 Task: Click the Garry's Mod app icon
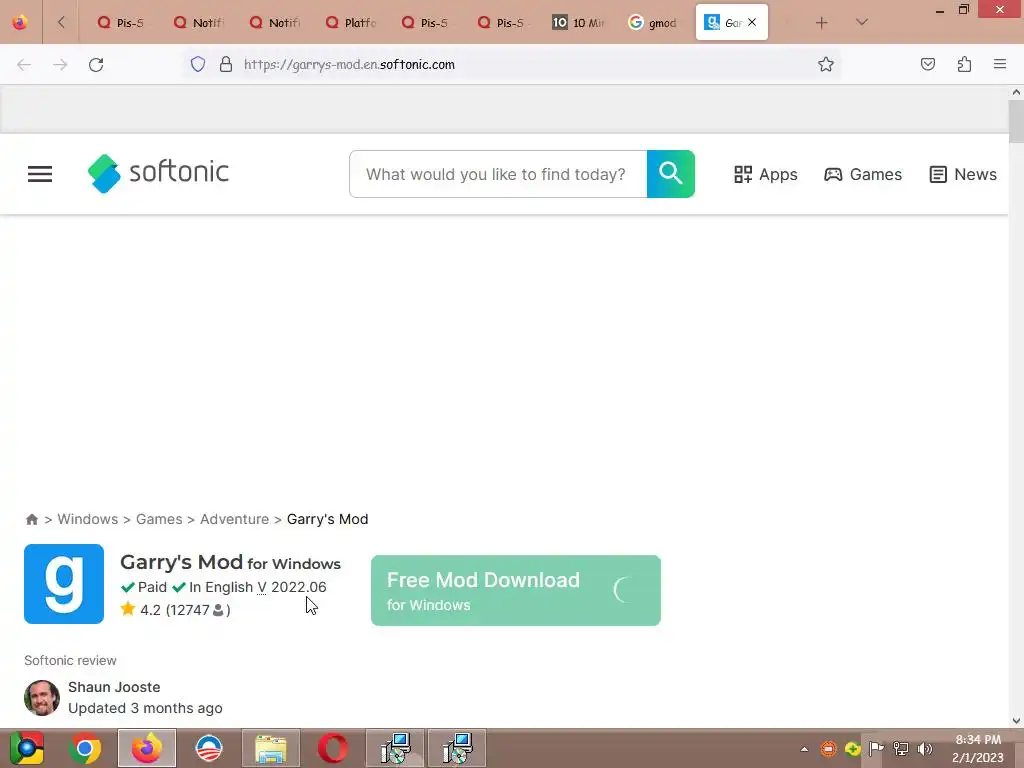[64, 584]
